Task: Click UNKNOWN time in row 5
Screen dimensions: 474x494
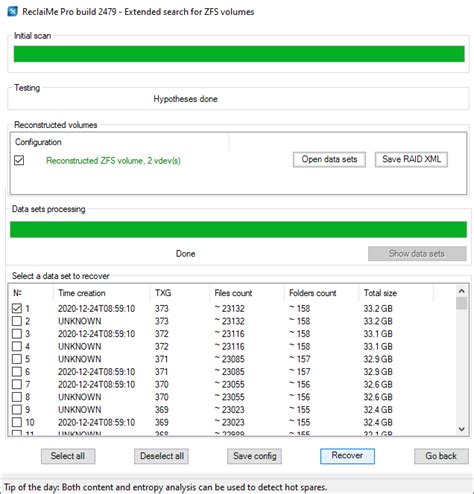Action: [x=80, y=359]
